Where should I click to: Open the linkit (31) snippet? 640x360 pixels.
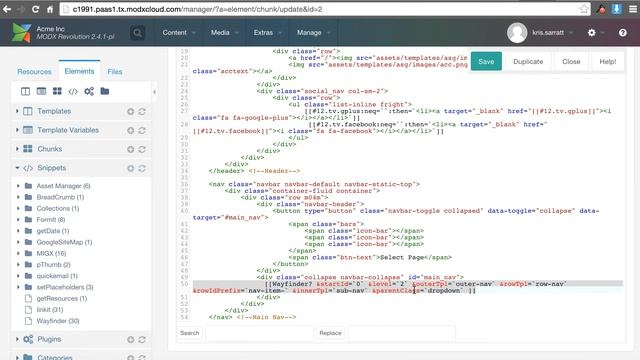tap(49, 309)
